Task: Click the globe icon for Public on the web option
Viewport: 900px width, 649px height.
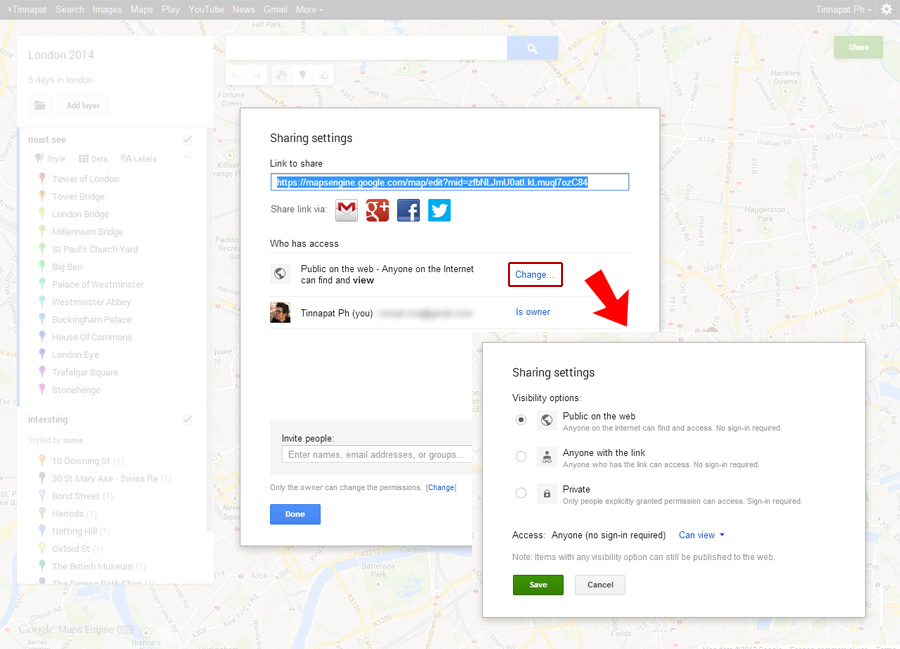Action: (x=547, y=420)
